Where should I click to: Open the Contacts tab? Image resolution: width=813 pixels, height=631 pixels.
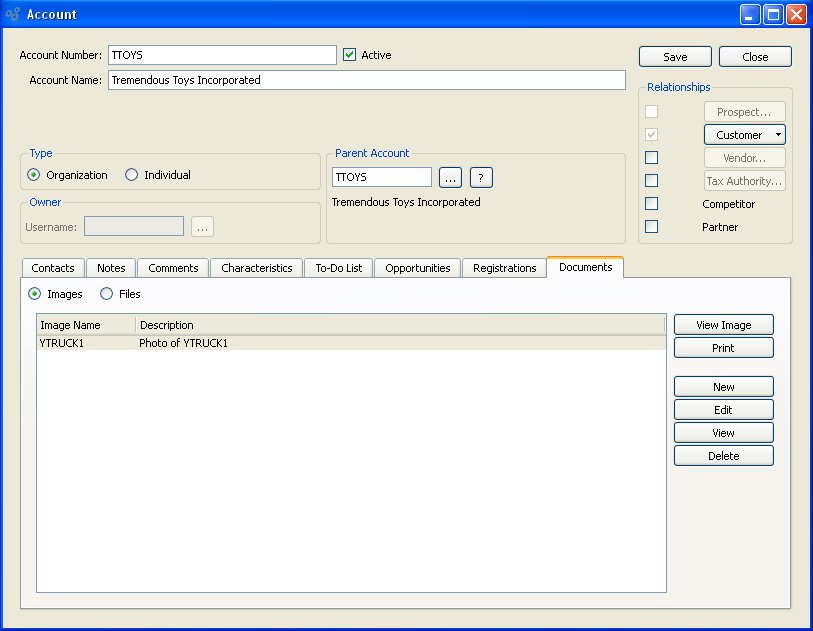tap(53, 268)
